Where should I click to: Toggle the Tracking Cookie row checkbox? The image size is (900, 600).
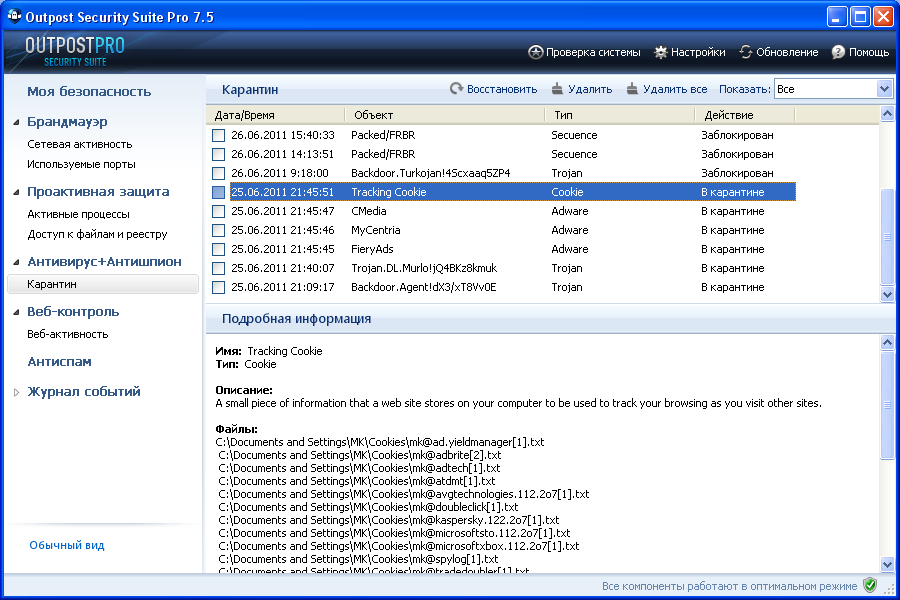tap(218, 192)
